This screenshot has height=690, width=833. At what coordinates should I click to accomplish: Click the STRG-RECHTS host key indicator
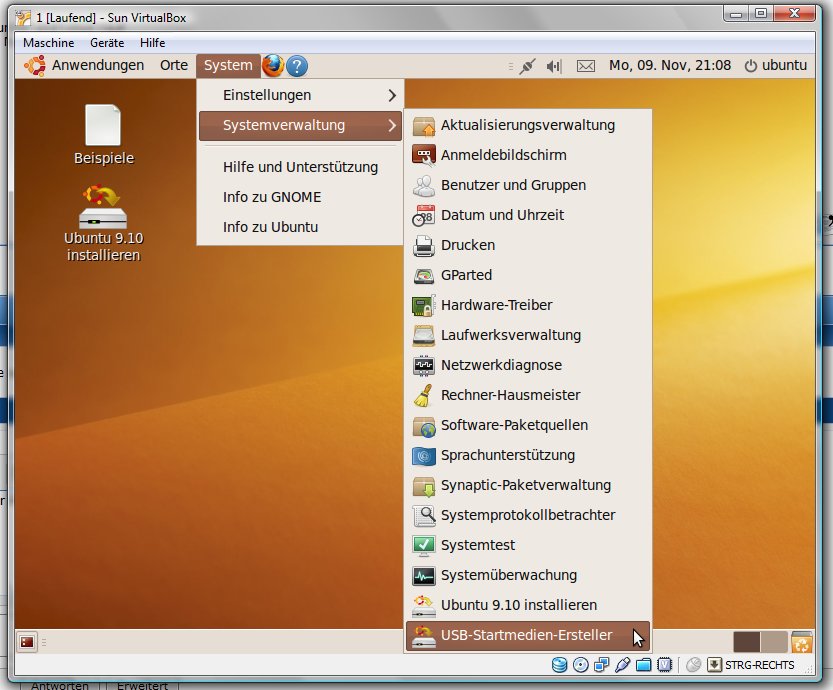pos(759,665)
